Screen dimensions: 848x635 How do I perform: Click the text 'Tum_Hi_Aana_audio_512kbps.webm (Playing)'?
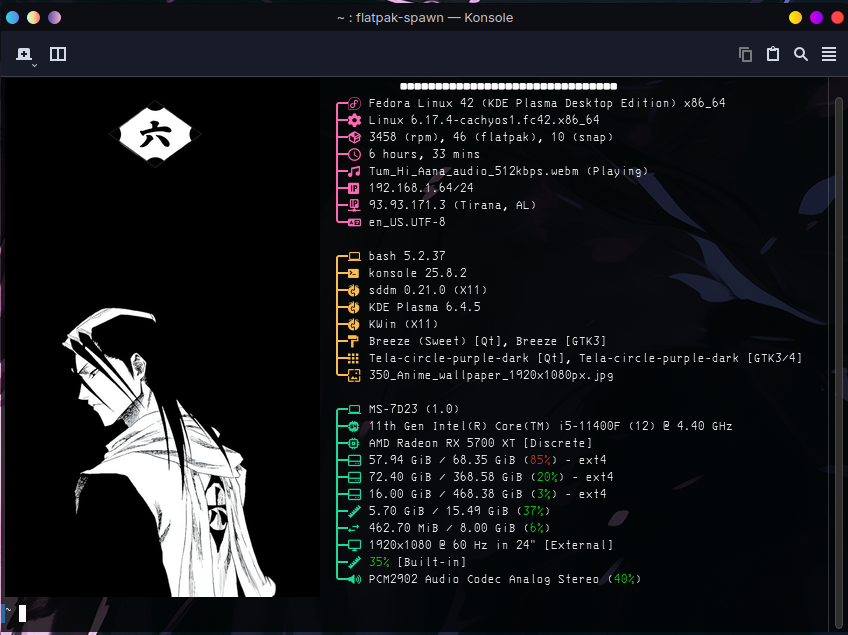click(508, 171)
